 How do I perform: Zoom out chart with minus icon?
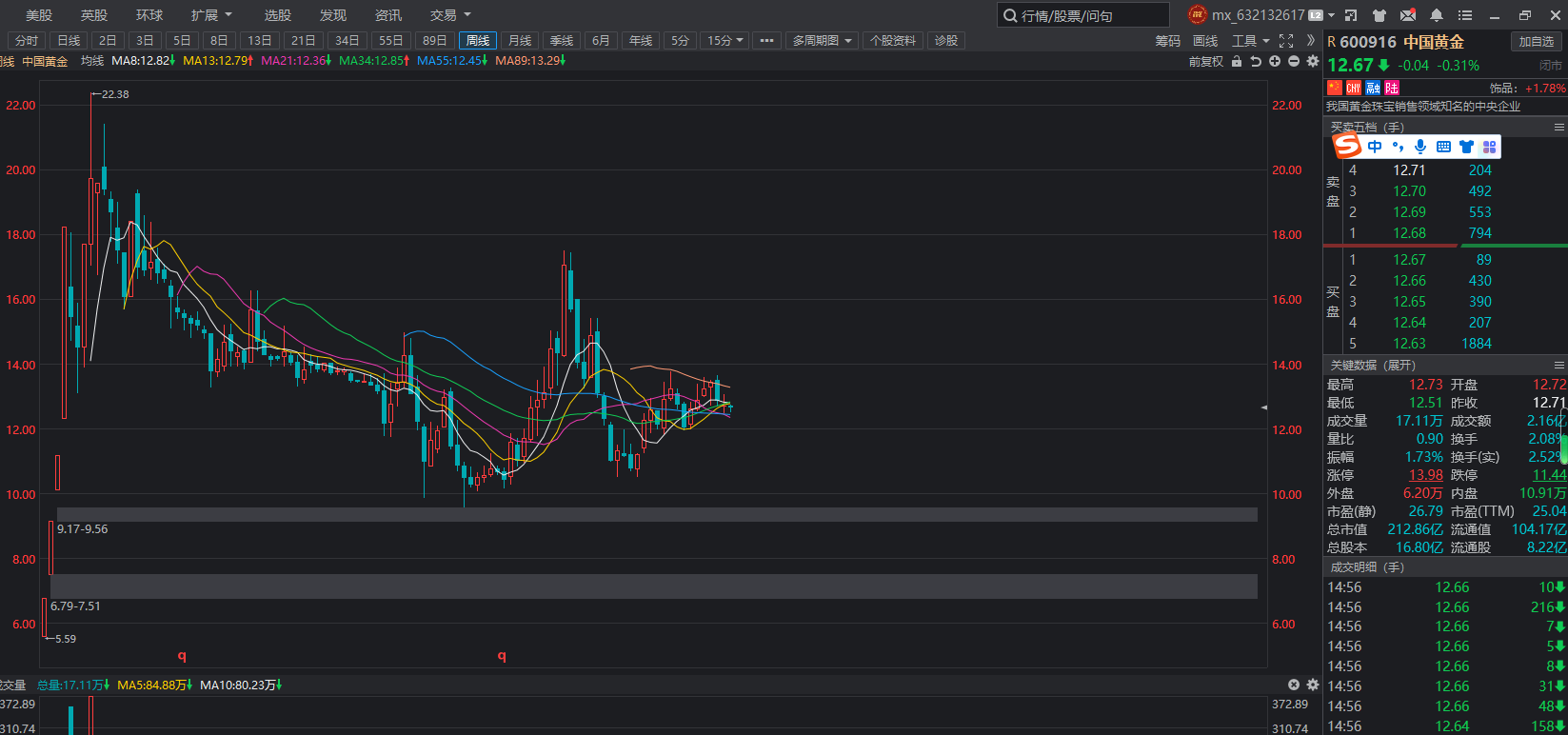[1294, 61]
